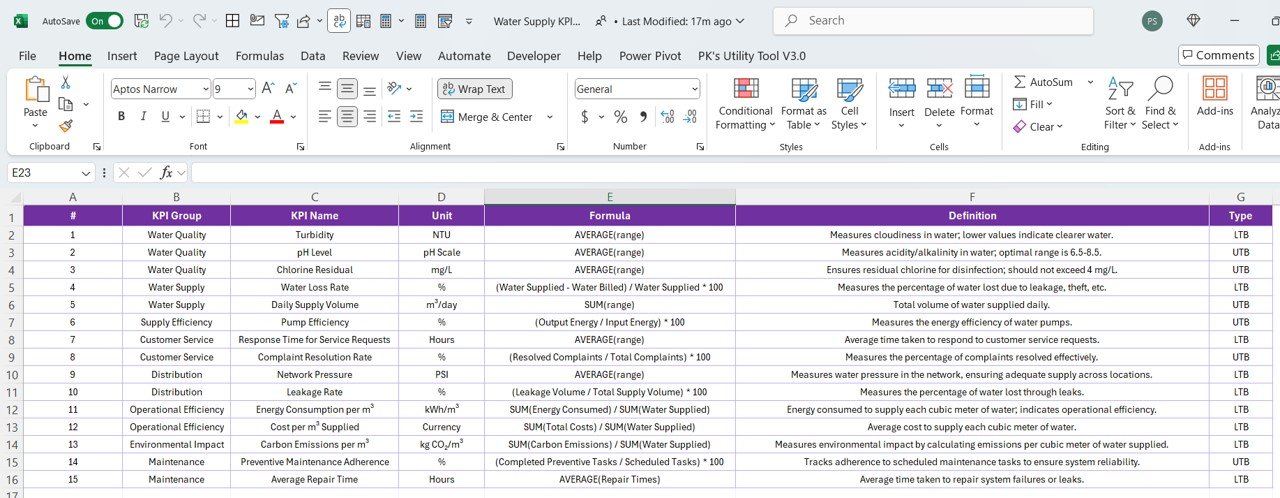Open the Fill dropdown
1280x498 pixels.
coord(1033,104)
